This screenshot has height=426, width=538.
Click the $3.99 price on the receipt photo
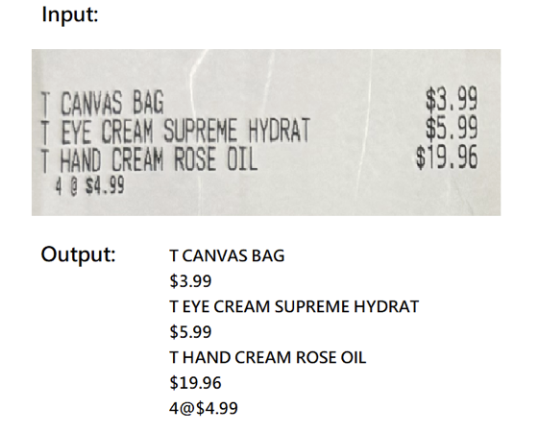pyautogui.click(x=452, y=99)
